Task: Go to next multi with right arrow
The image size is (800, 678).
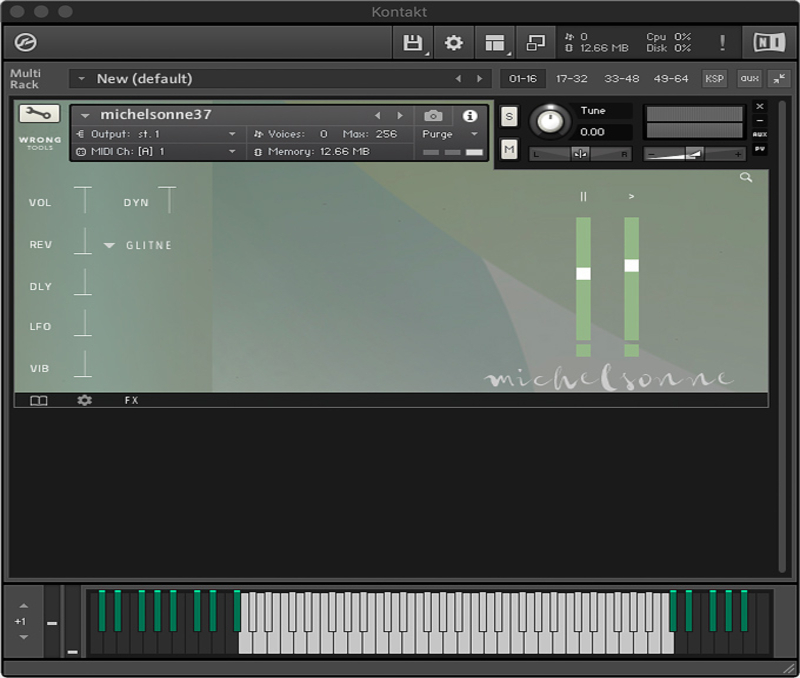Action: coord(479,79)
